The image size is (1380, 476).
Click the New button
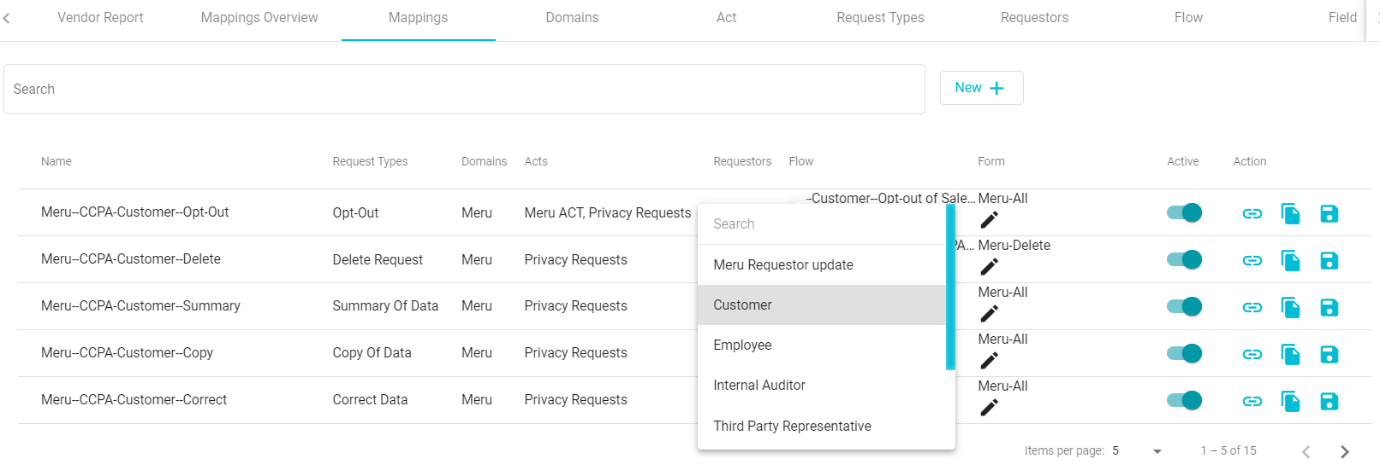(x=981, y=88)
